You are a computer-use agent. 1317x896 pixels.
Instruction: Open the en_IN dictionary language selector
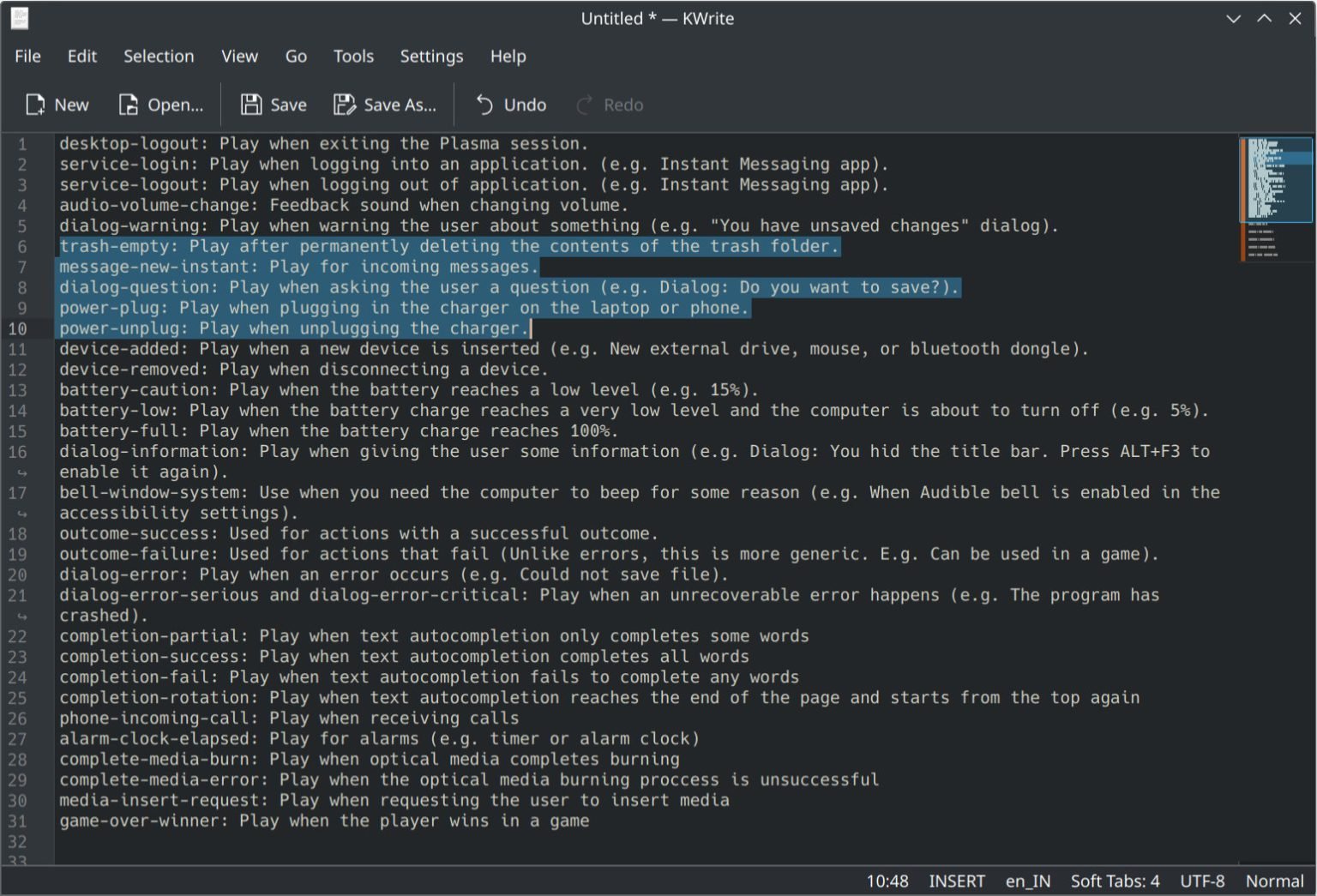coord(1027,881)
